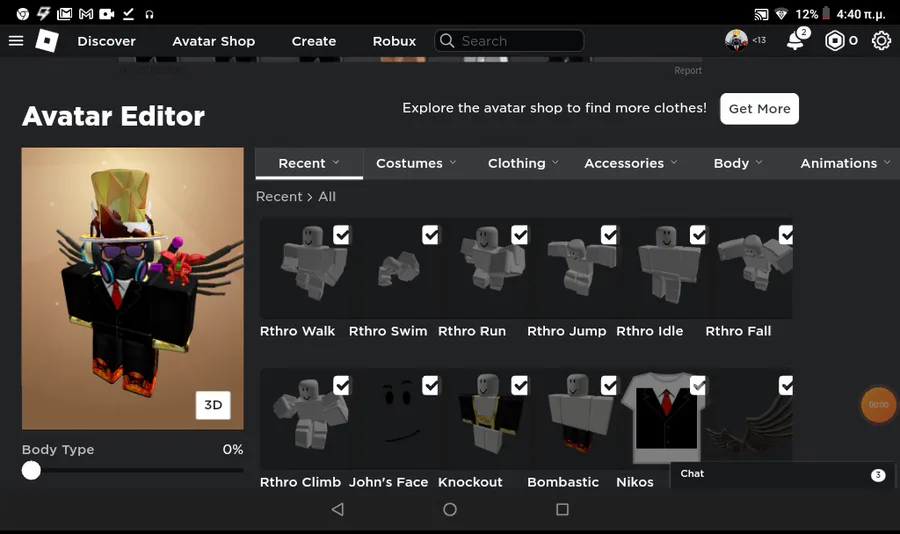The height and width of the screenshot is (534, 900).
Task: Expand the Clothing dropdown chevron
Action: click(556, 162)
